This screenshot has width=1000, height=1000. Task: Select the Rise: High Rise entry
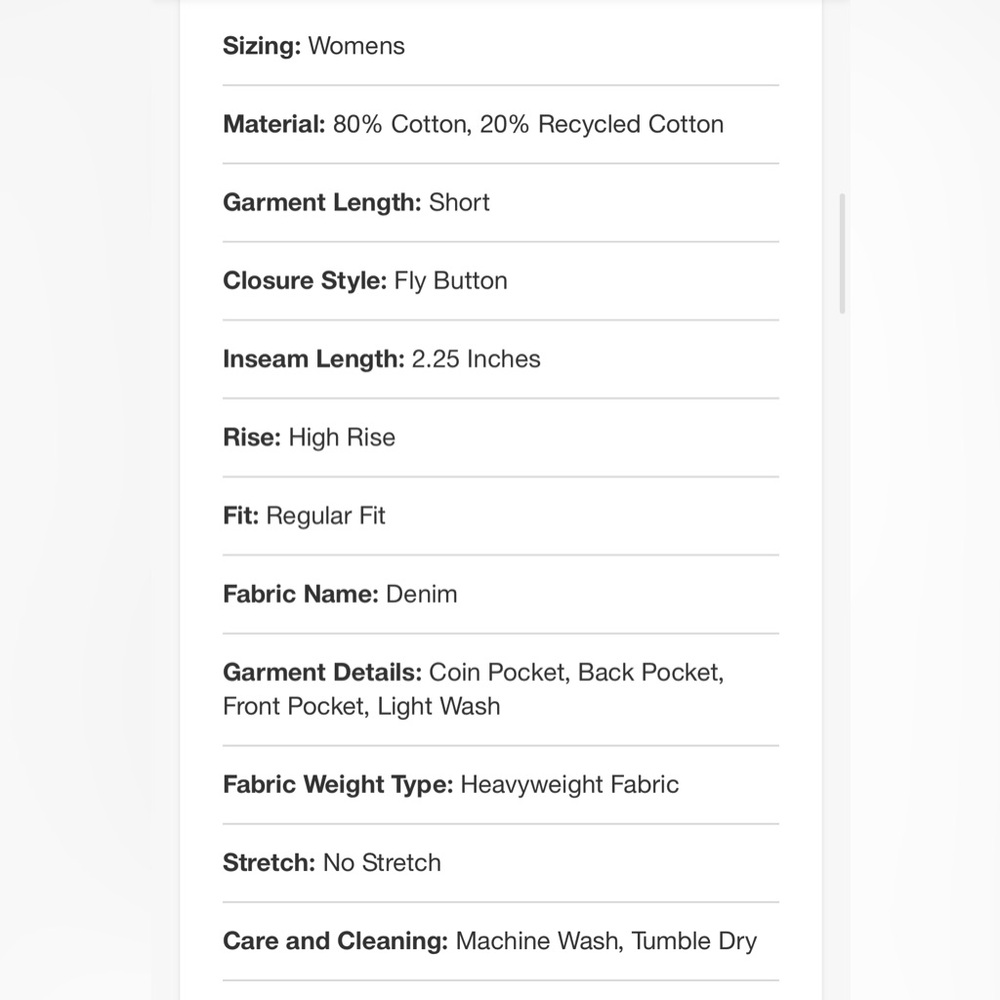[x=501, y=438]
